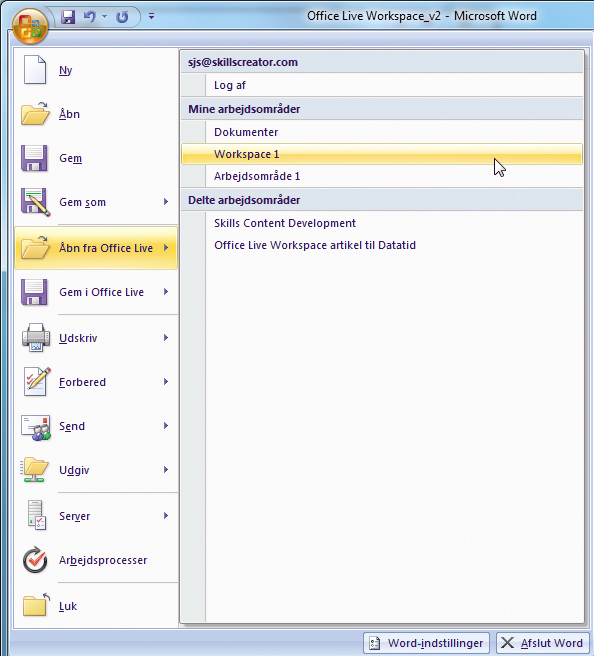The image size is (594, 656).
Task: Choose Luk to close the document
Action: 96,606
